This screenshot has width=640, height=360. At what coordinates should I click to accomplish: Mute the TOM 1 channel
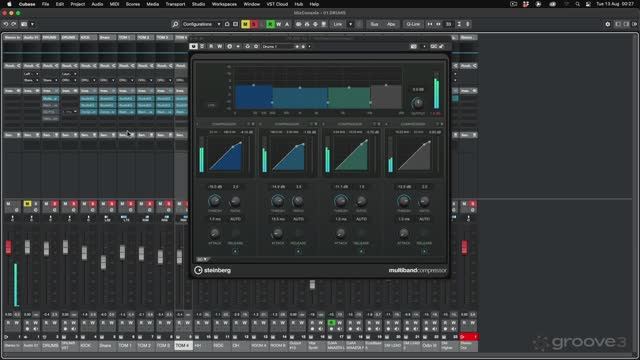coord(122,204)
